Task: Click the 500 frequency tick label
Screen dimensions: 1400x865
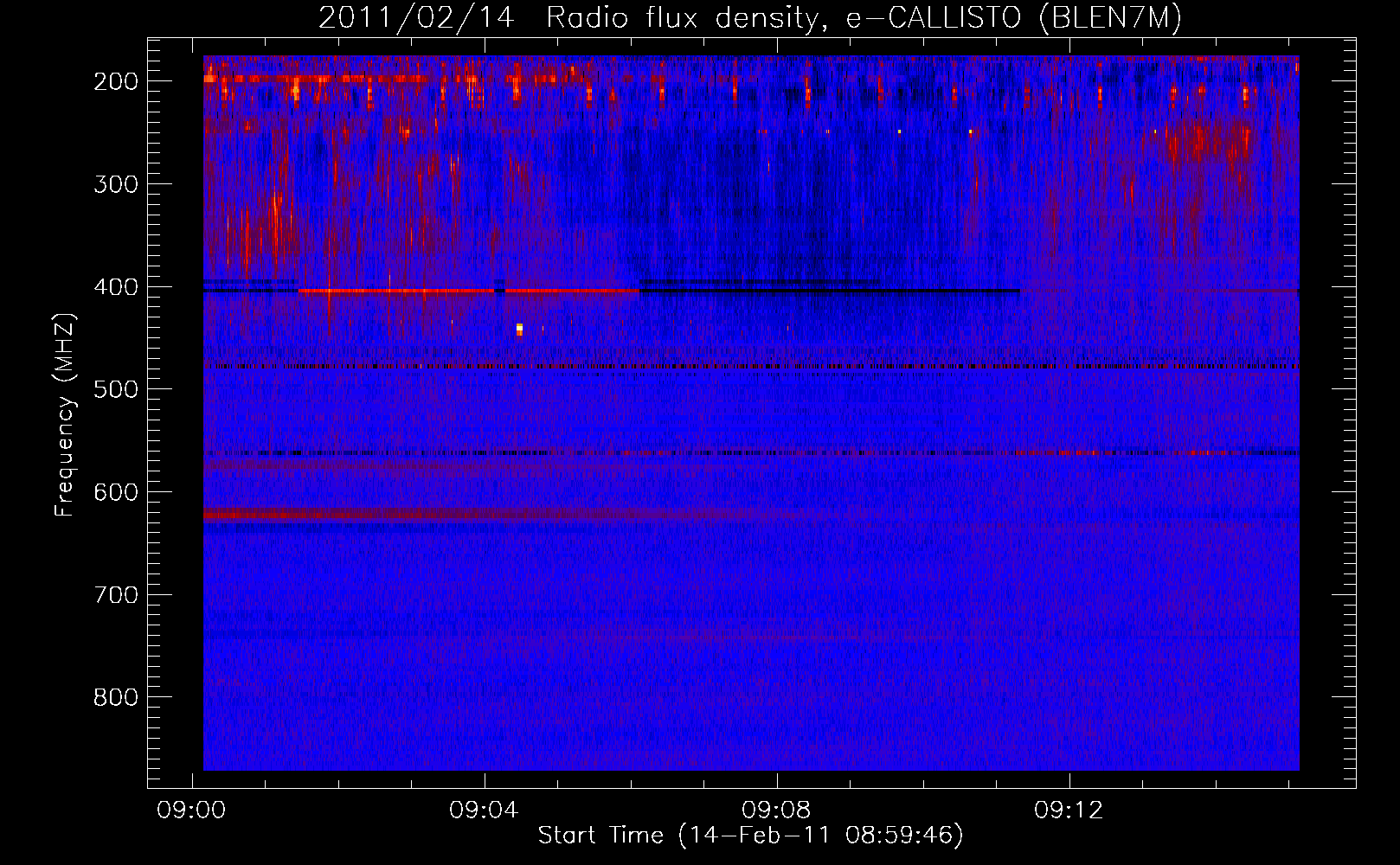Action: coord(116,389)
